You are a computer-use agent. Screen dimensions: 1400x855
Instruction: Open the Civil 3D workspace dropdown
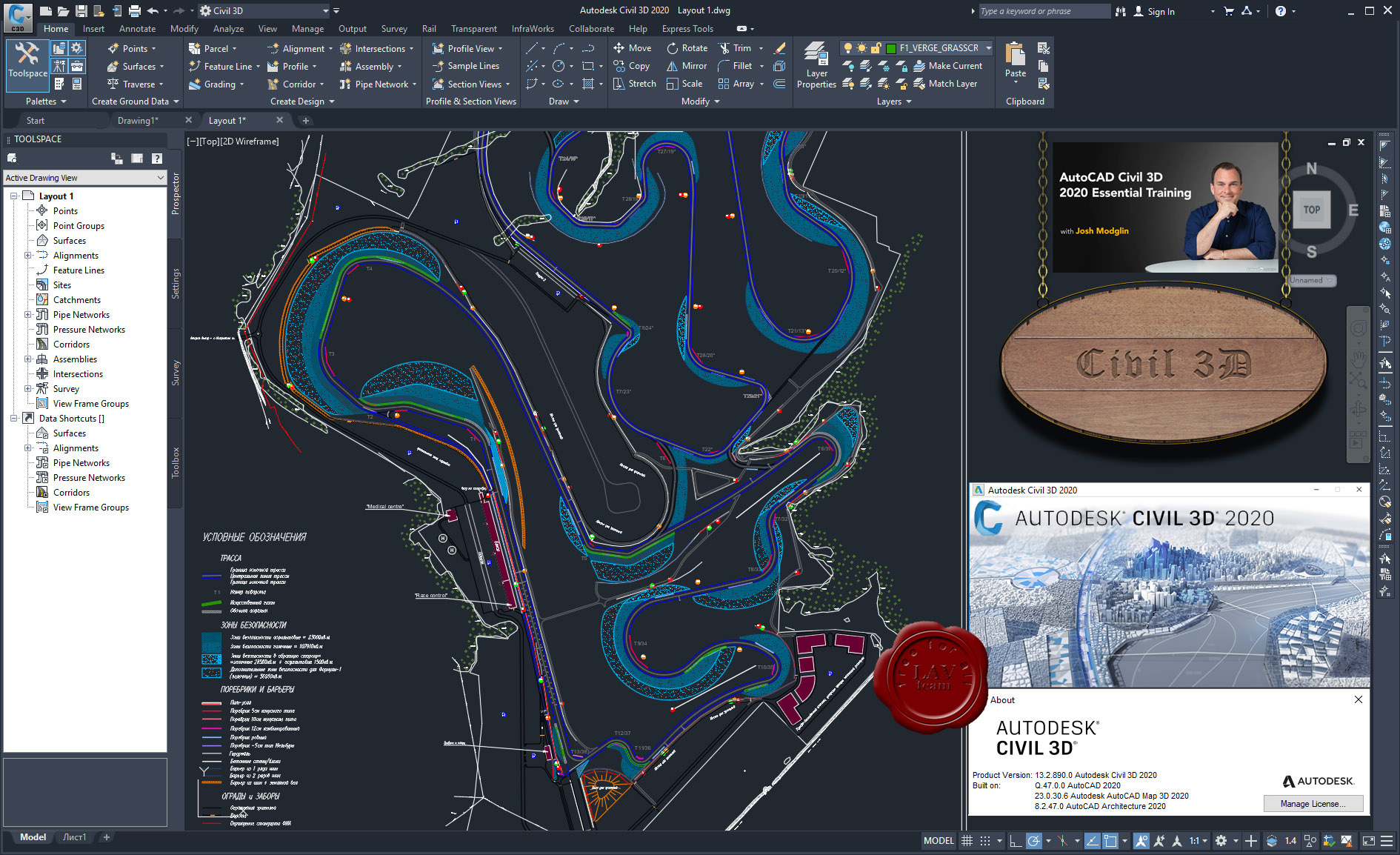pyautogui.click(x=264, y=11)
